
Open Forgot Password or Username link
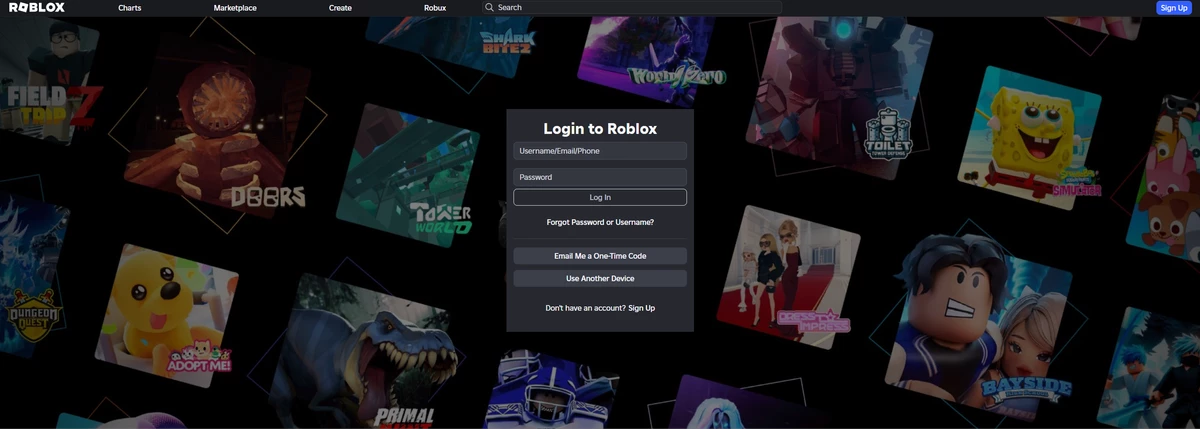tap(600, 222)
